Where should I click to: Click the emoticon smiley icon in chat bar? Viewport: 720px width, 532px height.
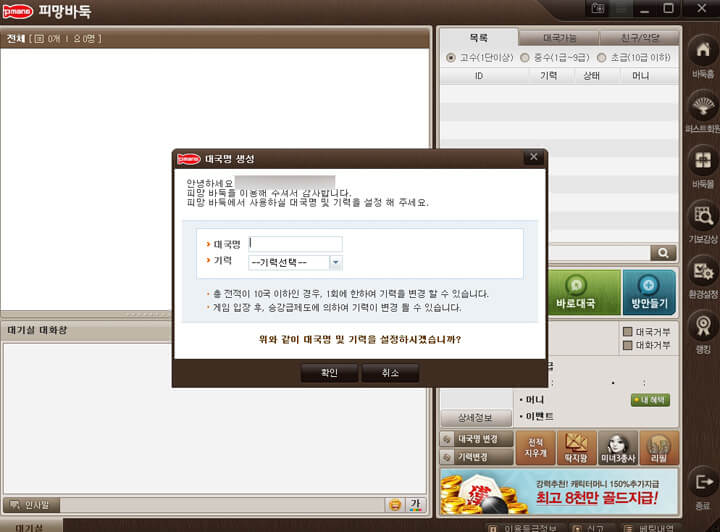[395, 505]
